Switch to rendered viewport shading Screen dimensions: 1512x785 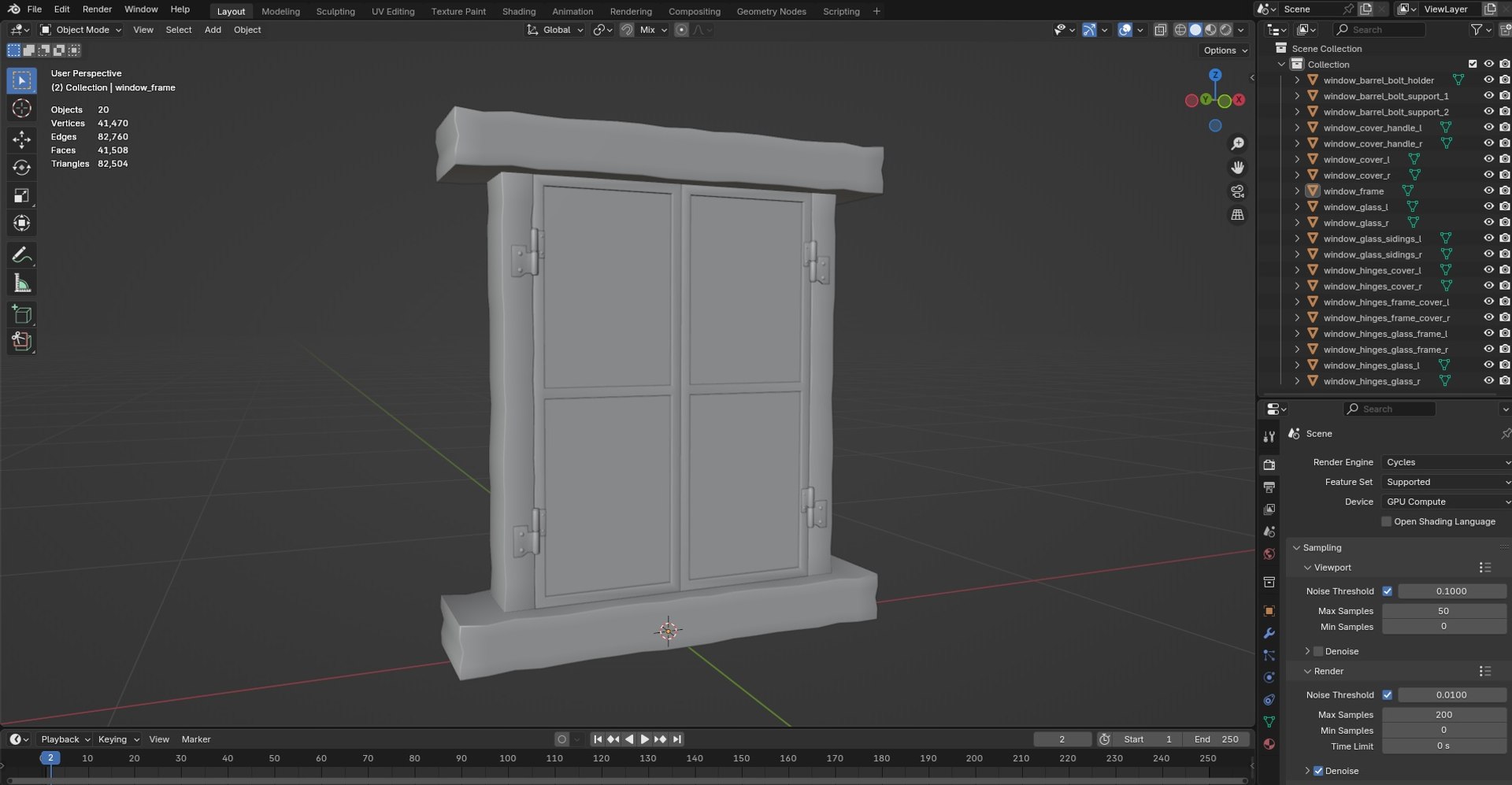click(x=1225, y=30)
